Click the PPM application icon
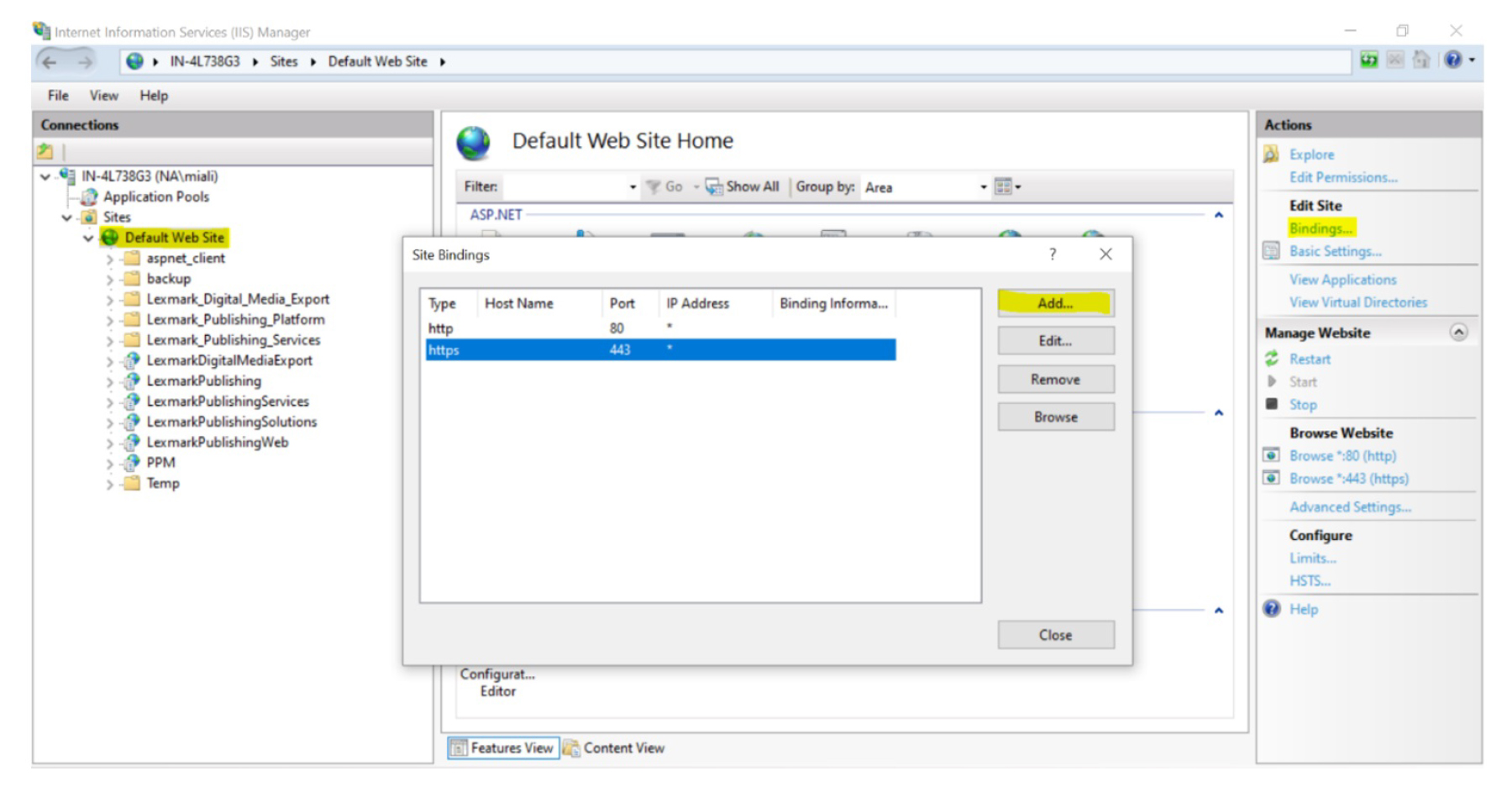The height and width of the screenshot is (792, 1512). point(132,463)
